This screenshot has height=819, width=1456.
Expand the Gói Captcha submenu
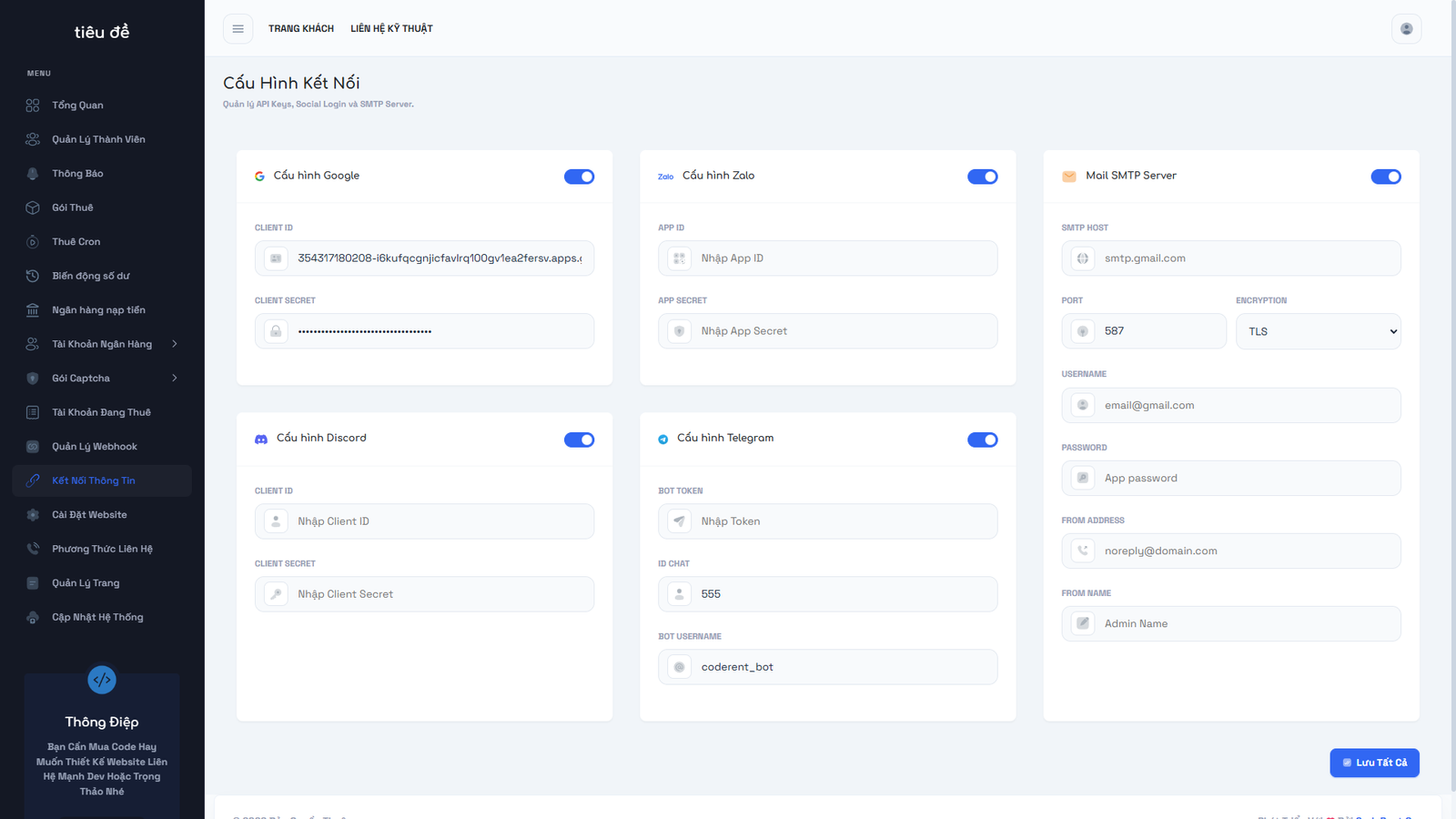click(174, 379)
